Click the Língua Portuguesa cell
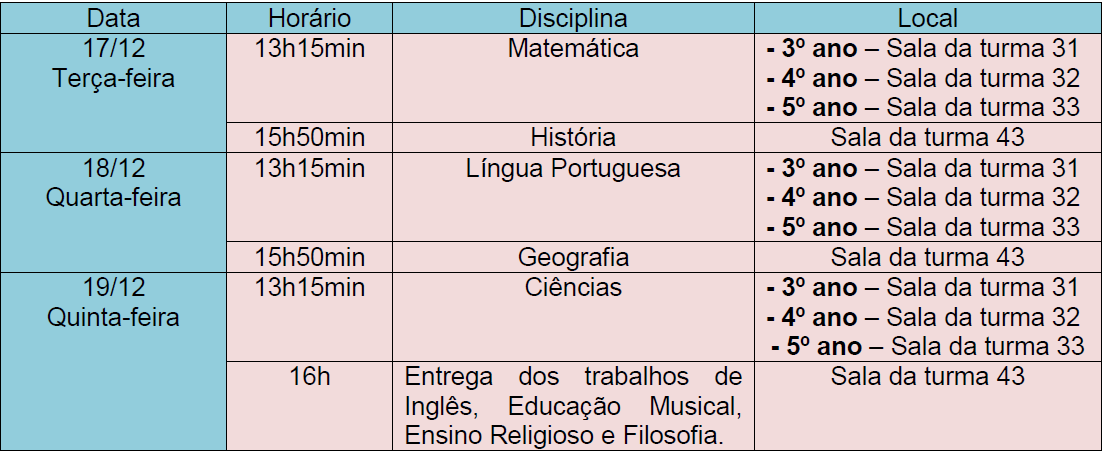This screenshot has height=454, width=1102. pyautogui.click(x=573, y=197)
